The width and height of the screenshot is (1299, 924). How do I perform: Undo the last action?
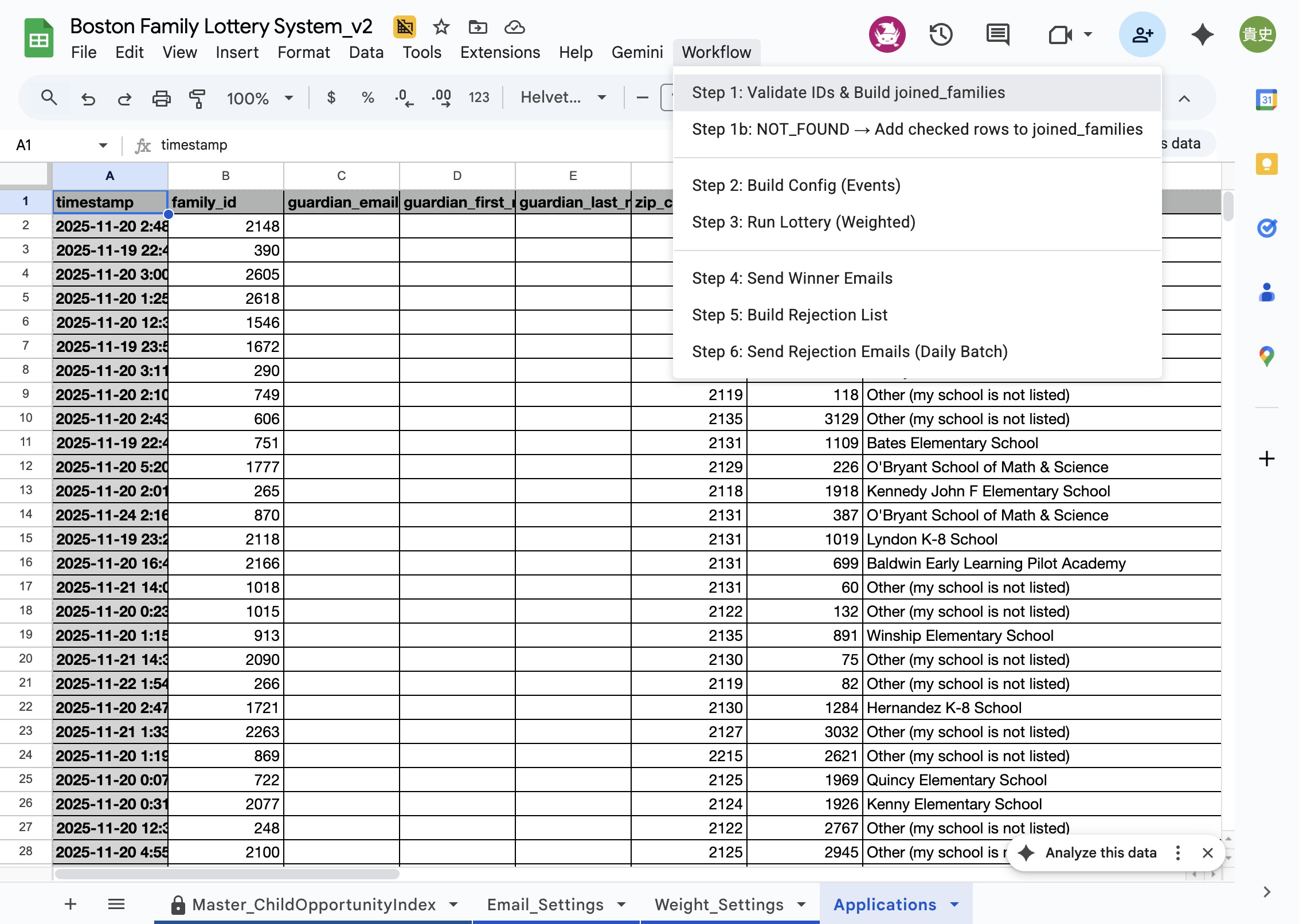click(88, 99)
